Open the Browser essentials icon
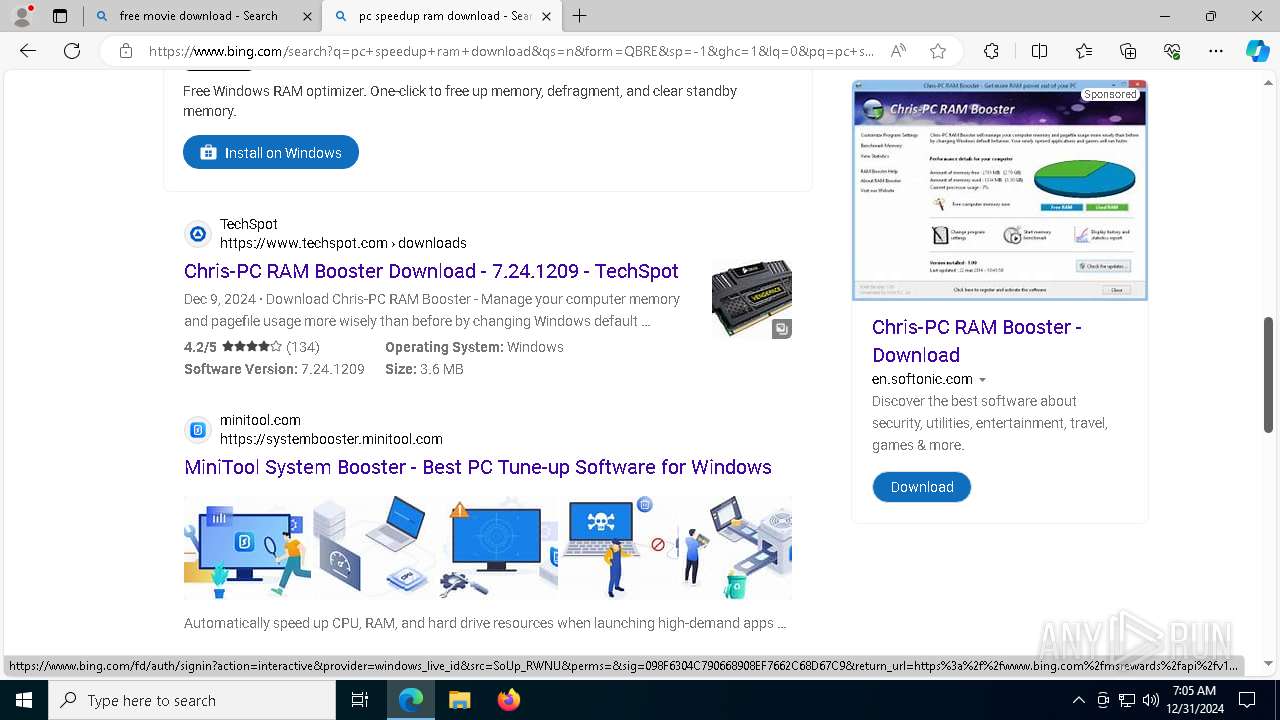This screenshot has height=720, width=1280. pos(1172,51)
